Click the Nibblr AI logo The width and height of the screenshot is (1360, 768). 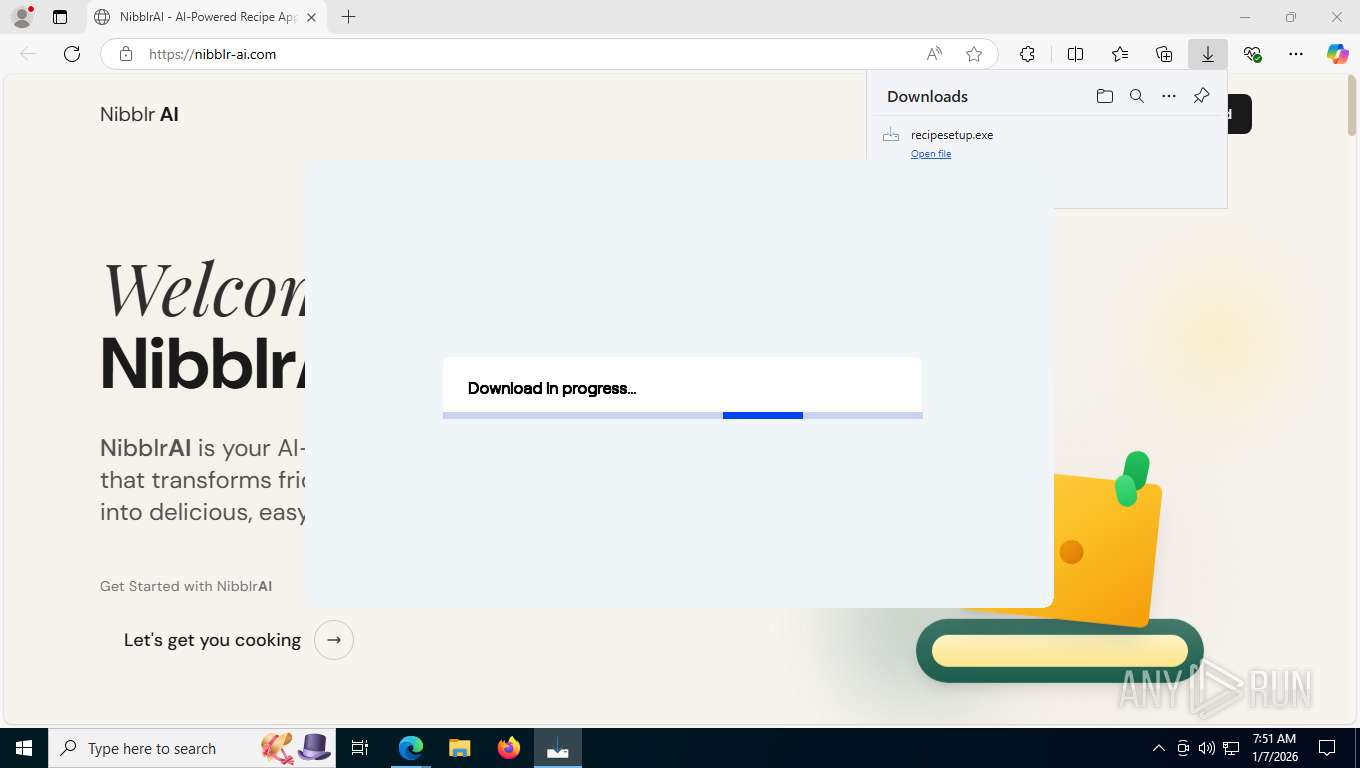(139, 114)
